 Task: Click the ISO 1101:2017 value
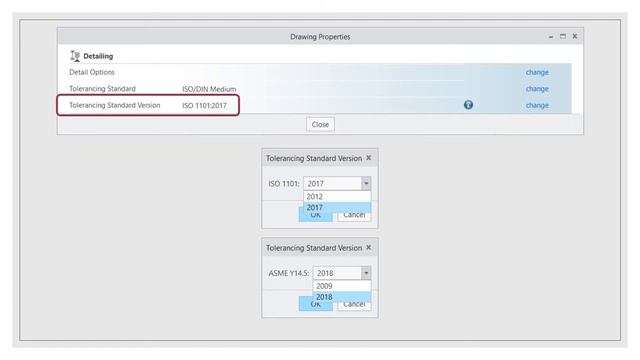204,106
